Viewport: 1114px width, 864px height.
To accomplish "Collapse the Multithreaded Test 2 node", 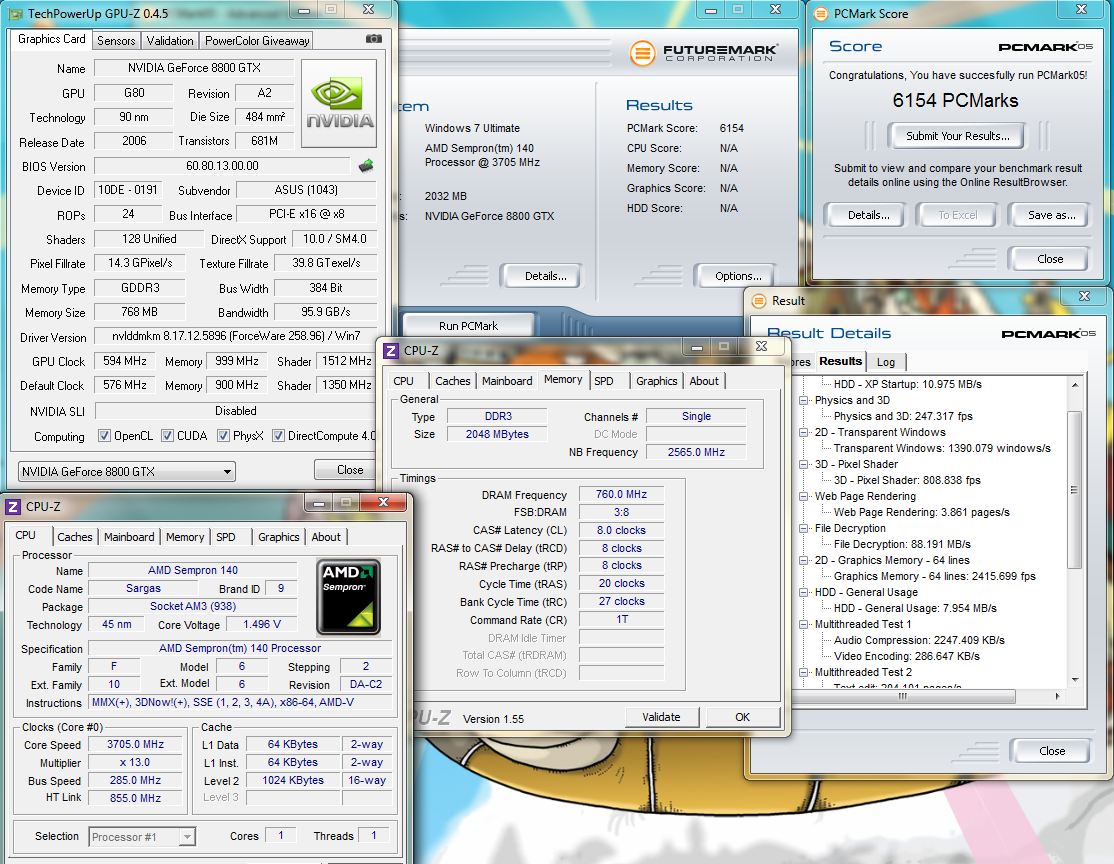I will 804,672.
